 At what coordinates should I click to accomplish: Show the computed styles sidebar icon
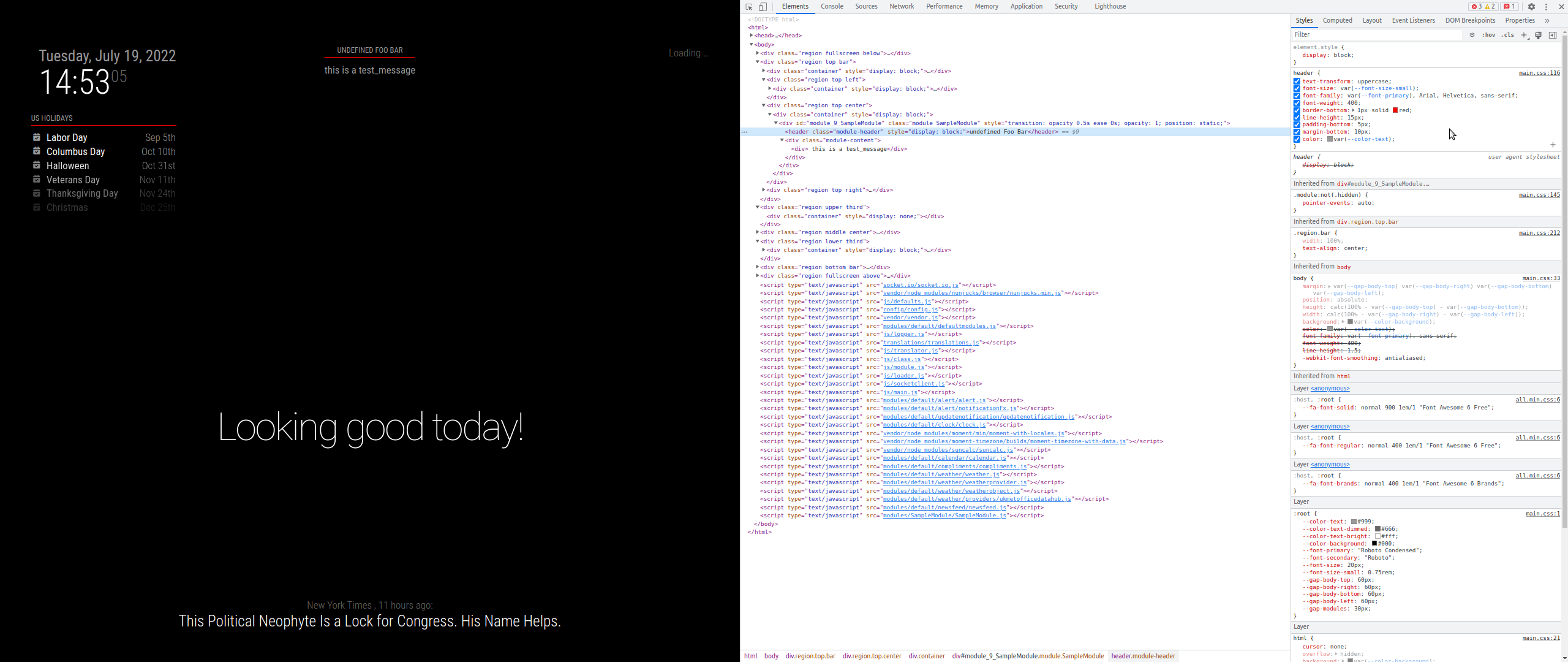click(1552, 35)
